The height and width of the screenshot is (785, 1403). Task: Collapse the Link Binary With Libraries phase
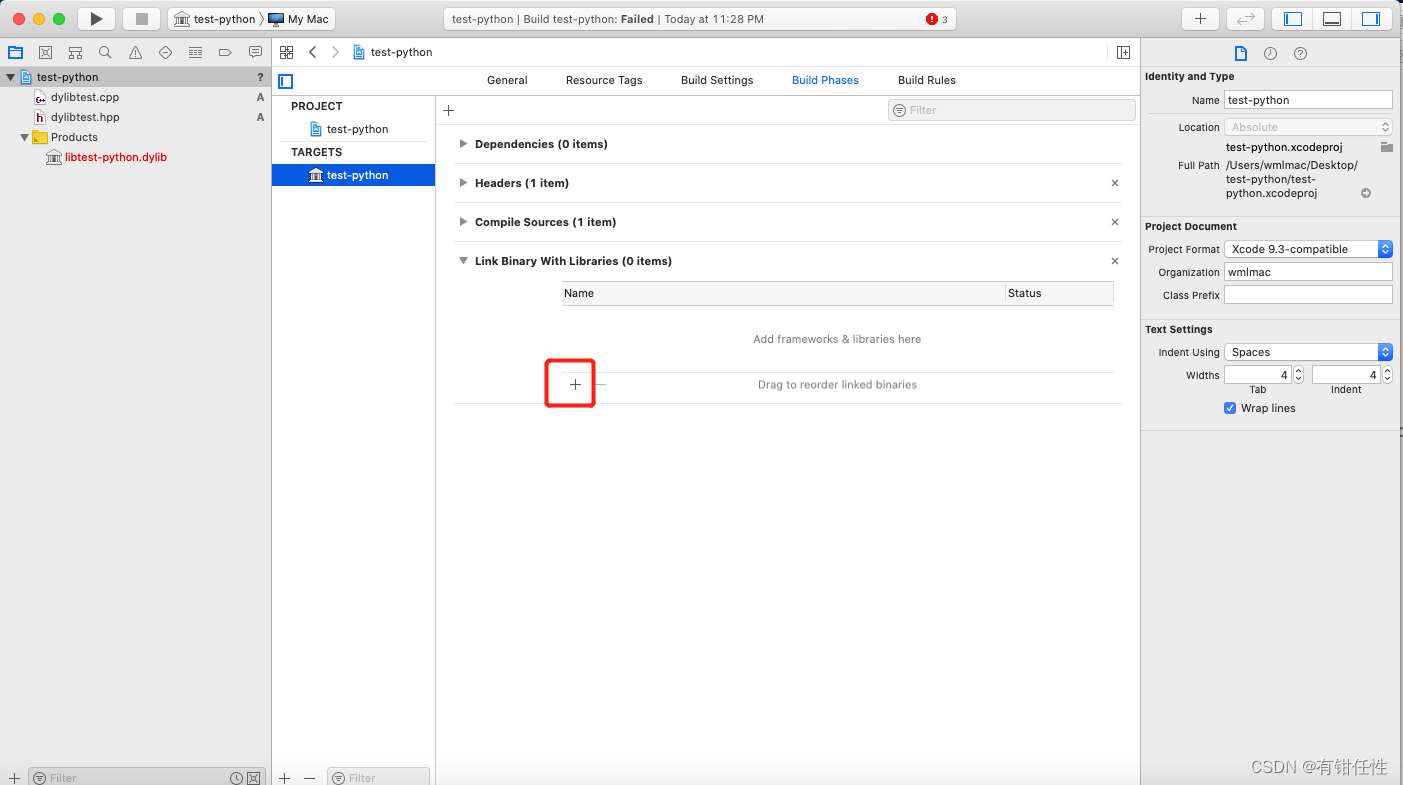click(x=463, y=261)
